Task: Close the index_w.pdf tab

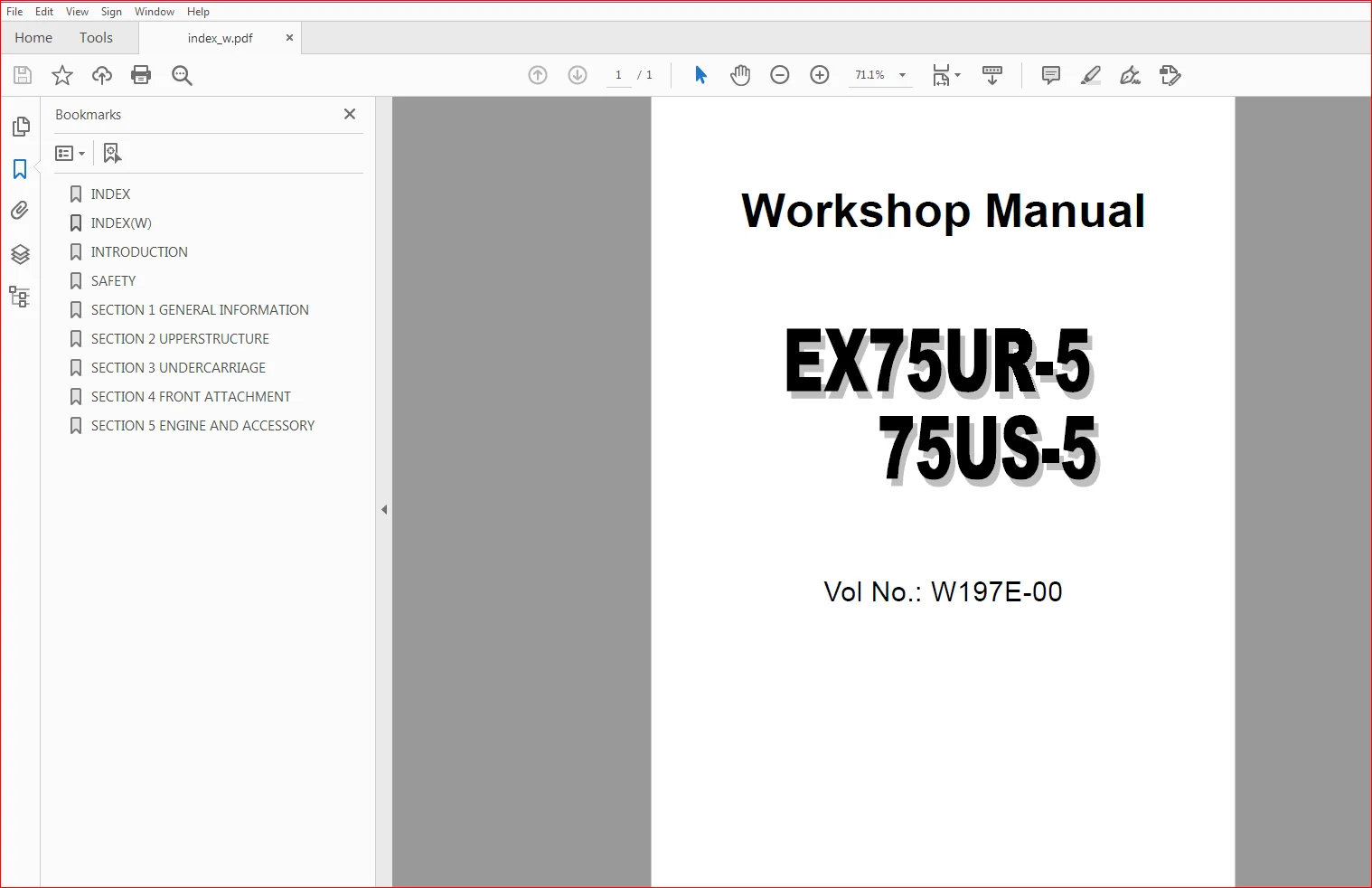Action: (289, 38)
